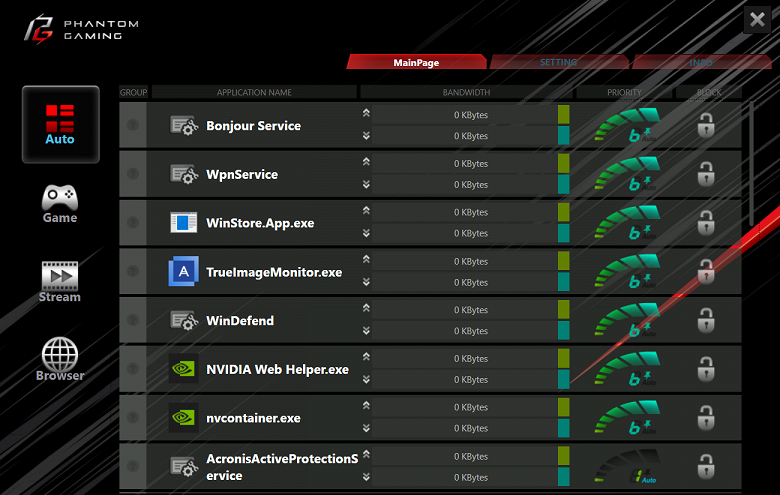Sort by BANDWIDTH column header
The width and height of the screenshot is (780, 495).
[467, 92]
